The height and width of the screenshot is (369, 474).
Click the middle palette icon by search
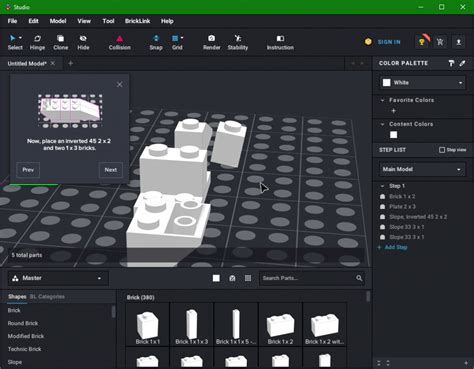(x=232, y=278)
